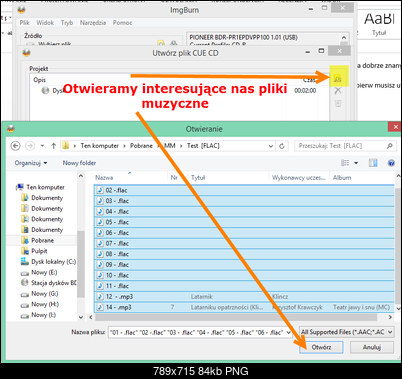Click the folder tree scroll up arrow
The height and width of the screenshot is (379, 402).
[x=81, y=176]
